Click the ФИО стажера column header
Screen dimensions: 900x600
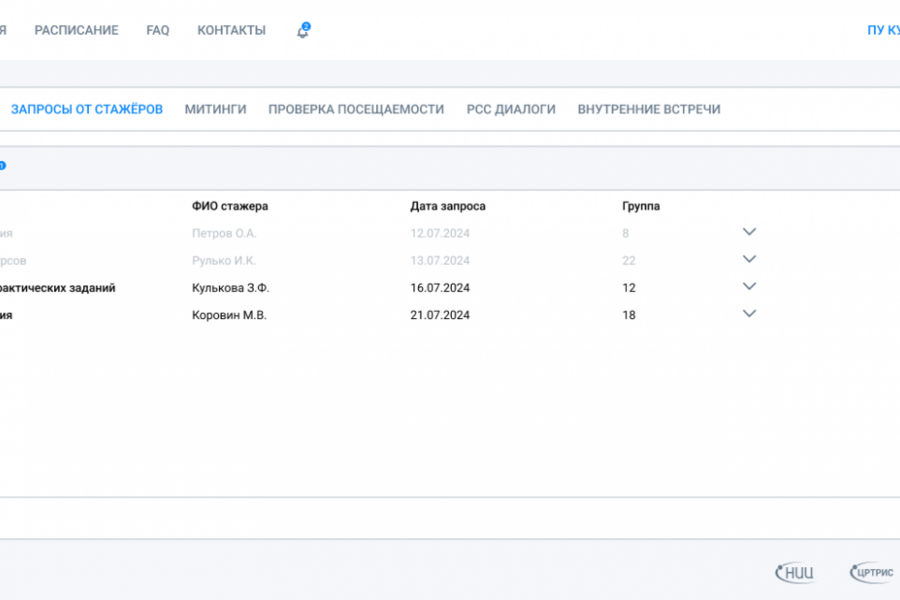point(230,206)
